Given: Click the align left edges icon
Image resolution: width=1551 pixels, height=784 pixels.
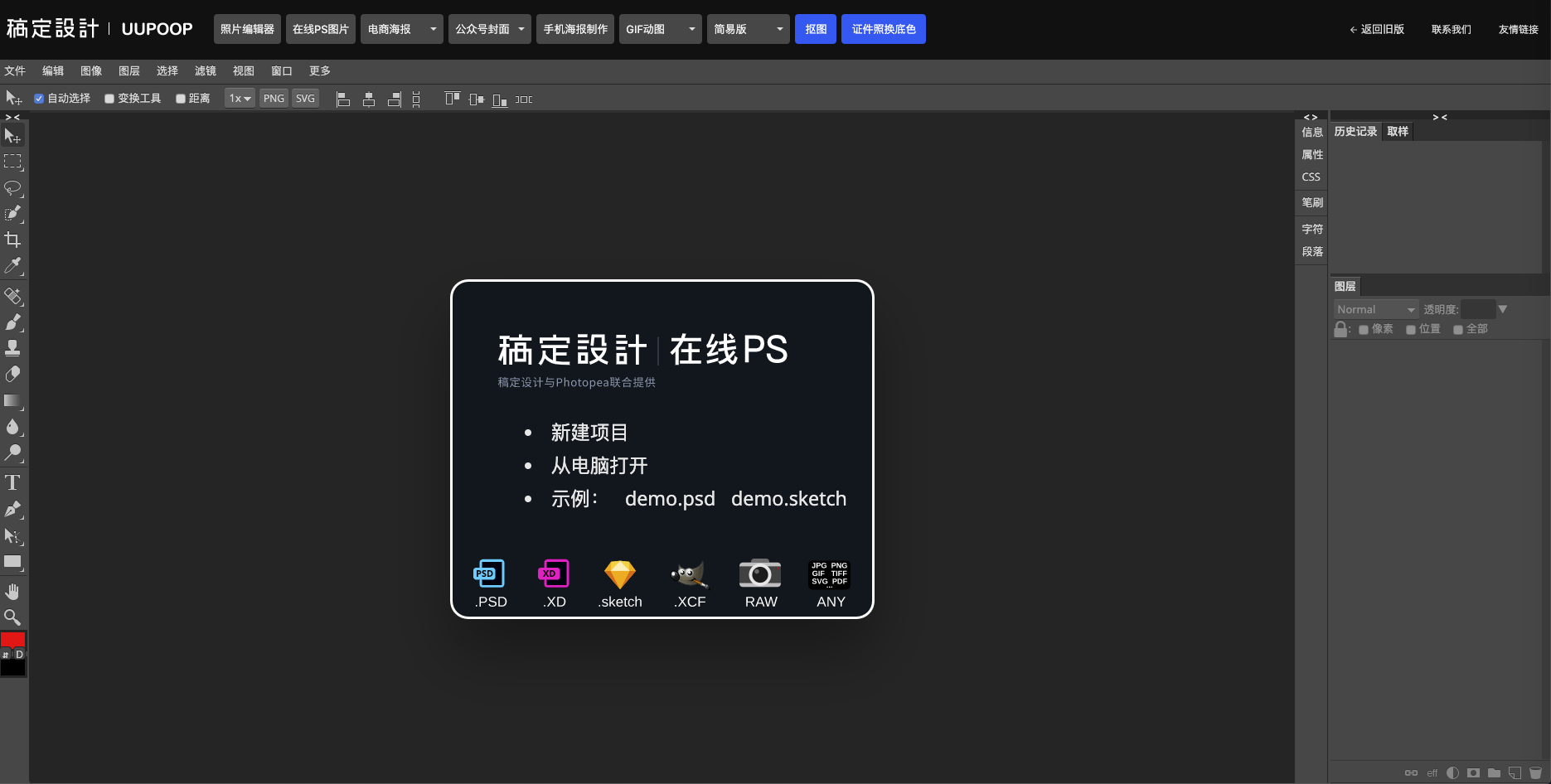Looking at the screenshot, I should point(343,99).
